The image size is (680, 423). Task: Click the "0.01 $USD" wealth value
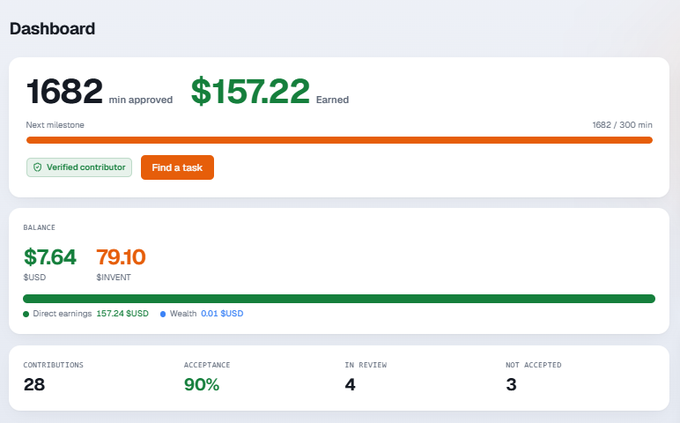(x=222, y=314)
